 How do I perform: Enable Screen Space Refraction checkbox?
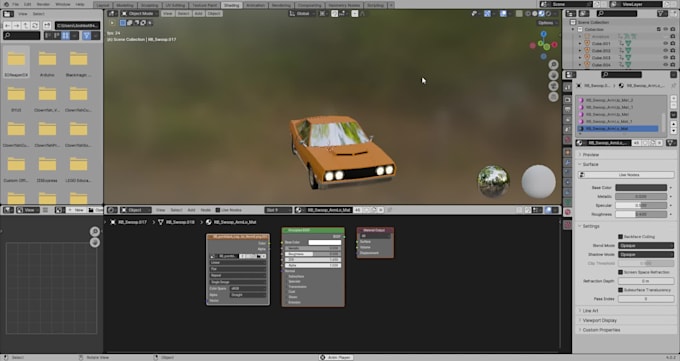click(x=621, y=272)
